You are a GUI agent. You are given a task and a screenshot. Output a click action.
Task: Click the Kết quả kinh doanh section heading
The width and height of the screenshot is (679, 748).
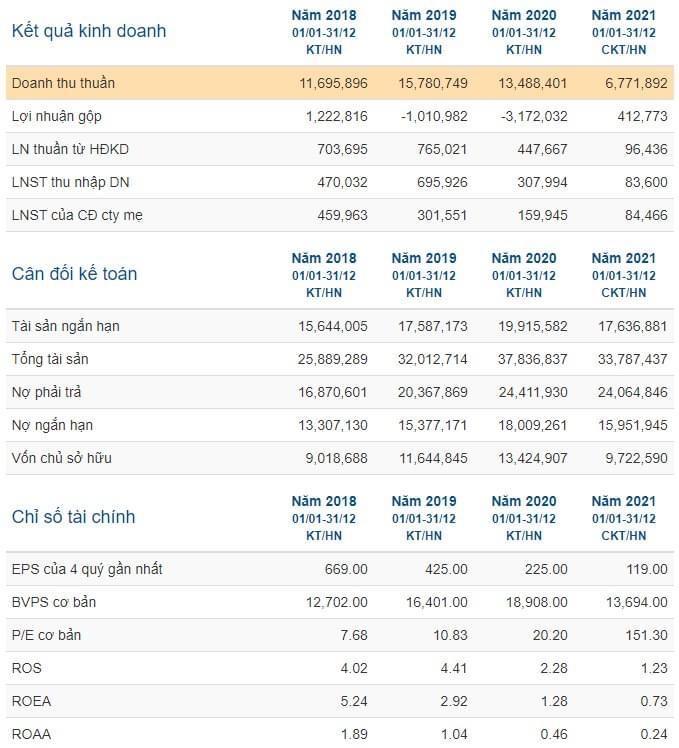point(88,31)
